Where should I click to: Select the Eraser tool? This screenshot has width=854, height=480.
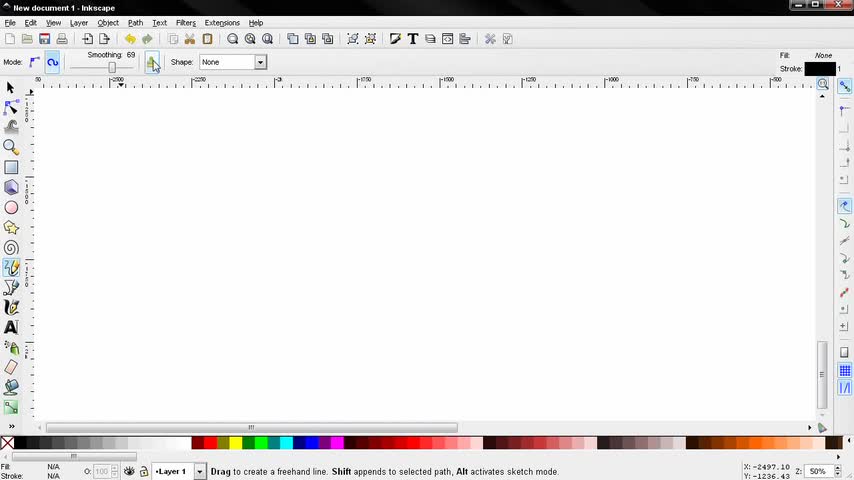click(x=11, y=367)
